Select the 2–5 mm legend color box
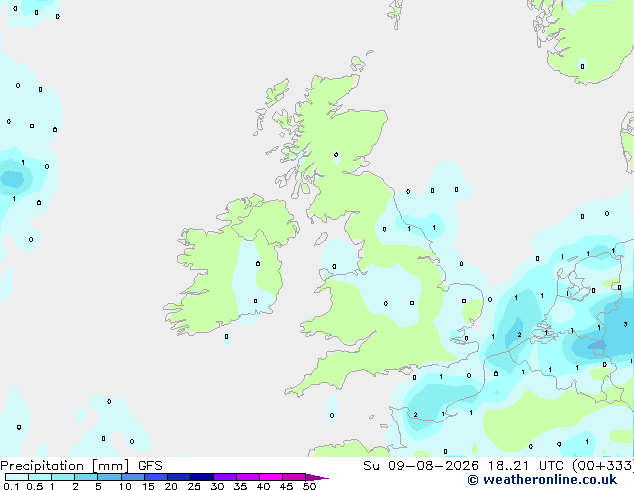This screenshot has width=634, height=490. (x=86, y=477)
